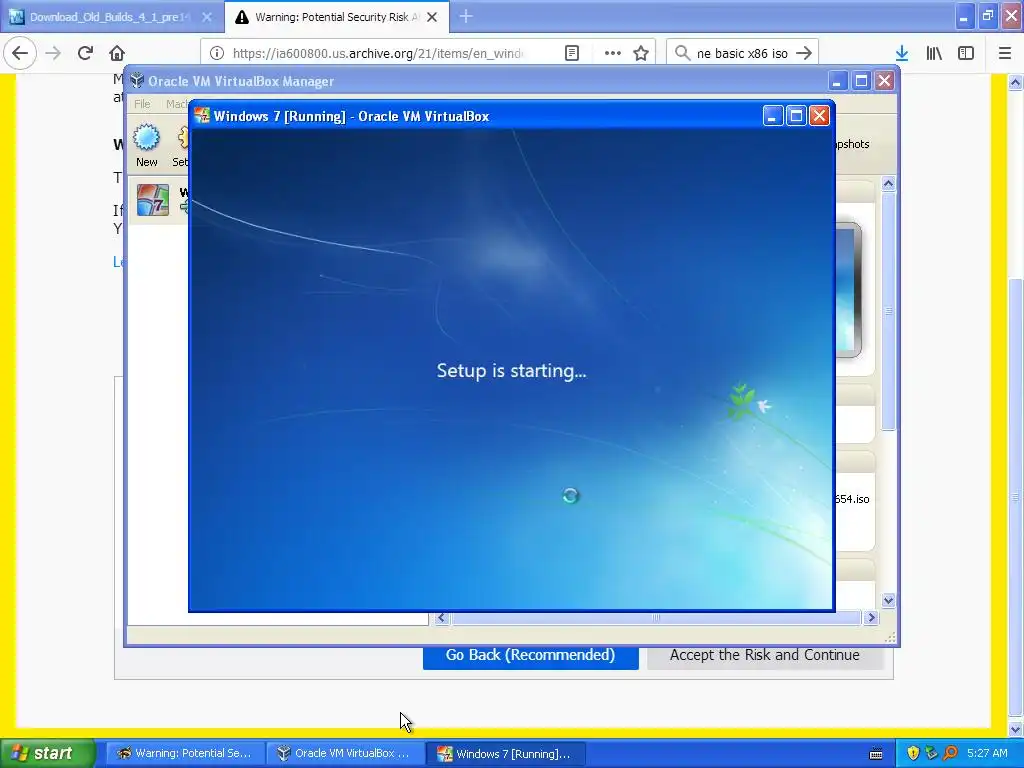Click the Firefox page scrollbar down arrow

click(1015, 729)
